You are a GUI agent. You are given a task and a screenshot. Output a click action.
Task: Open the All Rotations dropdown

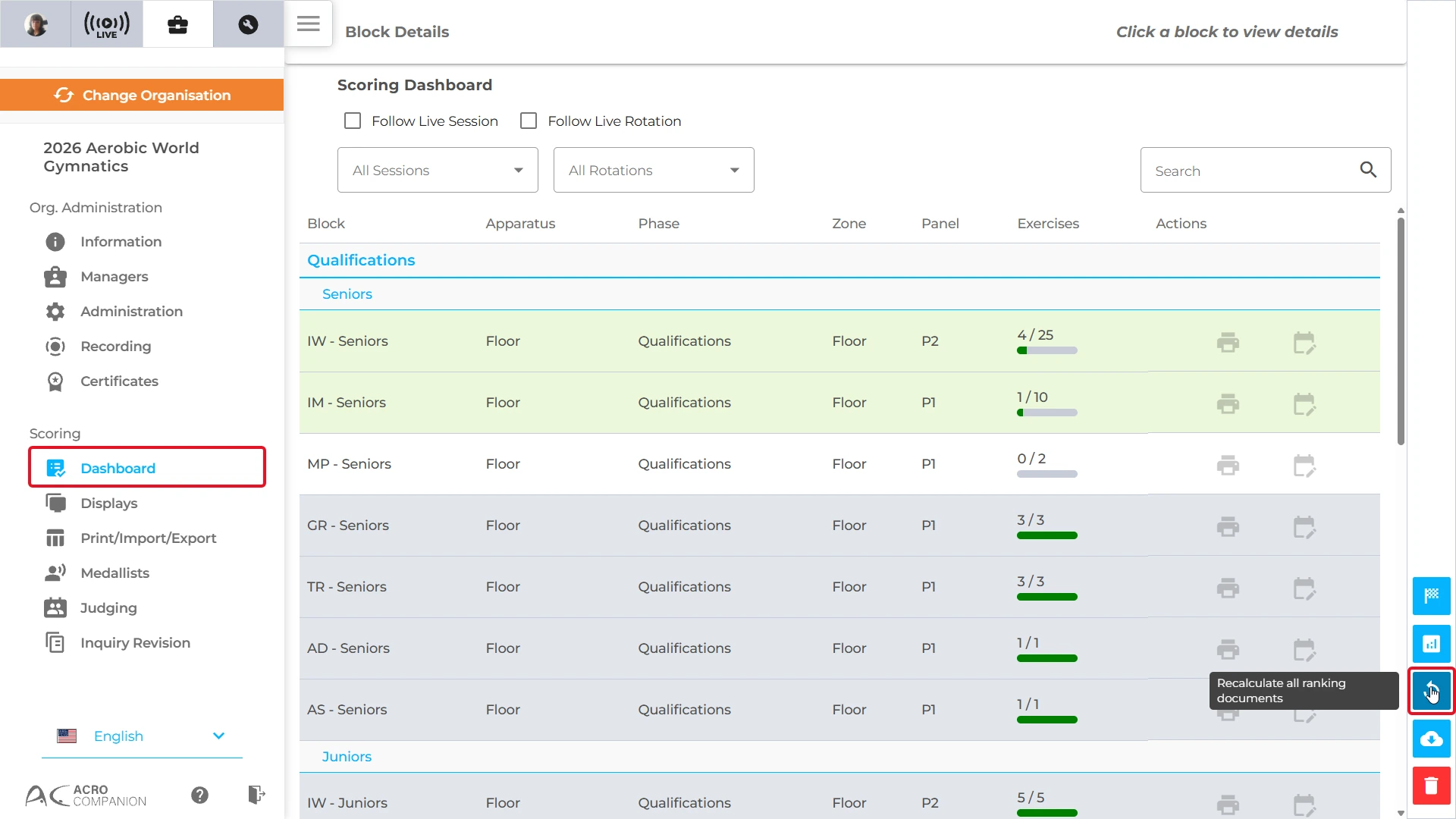(654, 170)
